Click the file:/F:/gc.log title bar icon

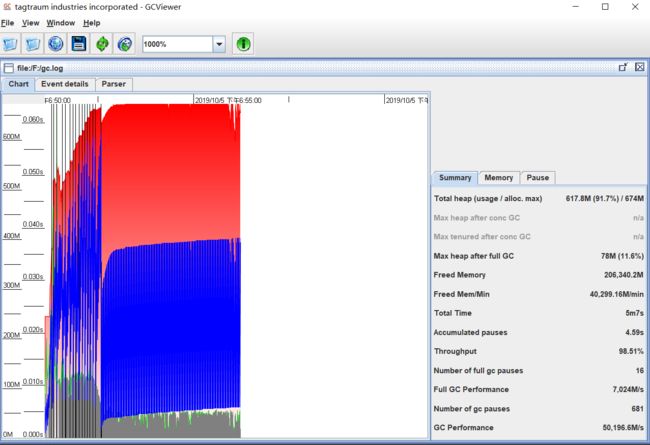pos(9,68)
